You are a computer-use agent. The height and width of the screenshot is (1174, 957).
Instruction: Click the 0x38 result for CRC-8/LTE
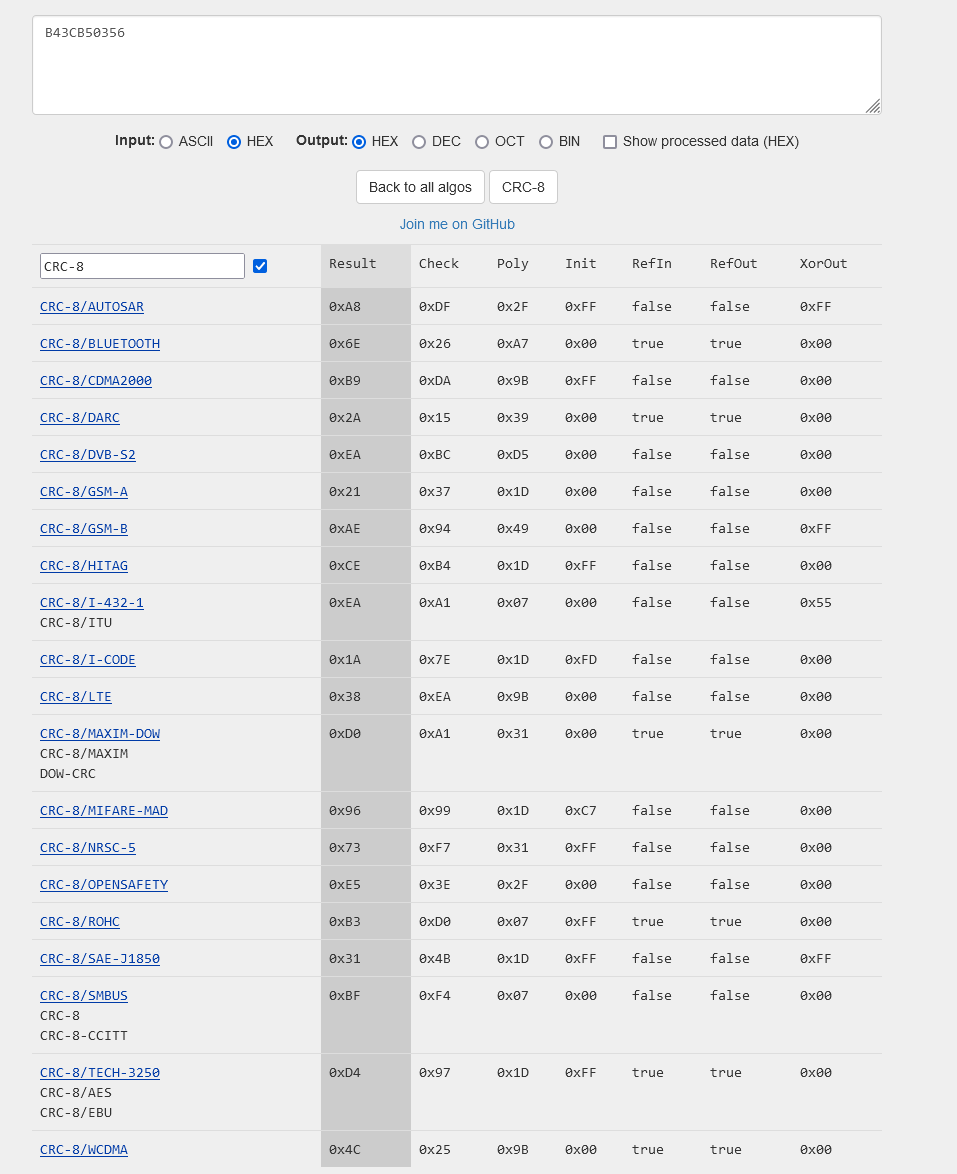click(x=345, y=697)
